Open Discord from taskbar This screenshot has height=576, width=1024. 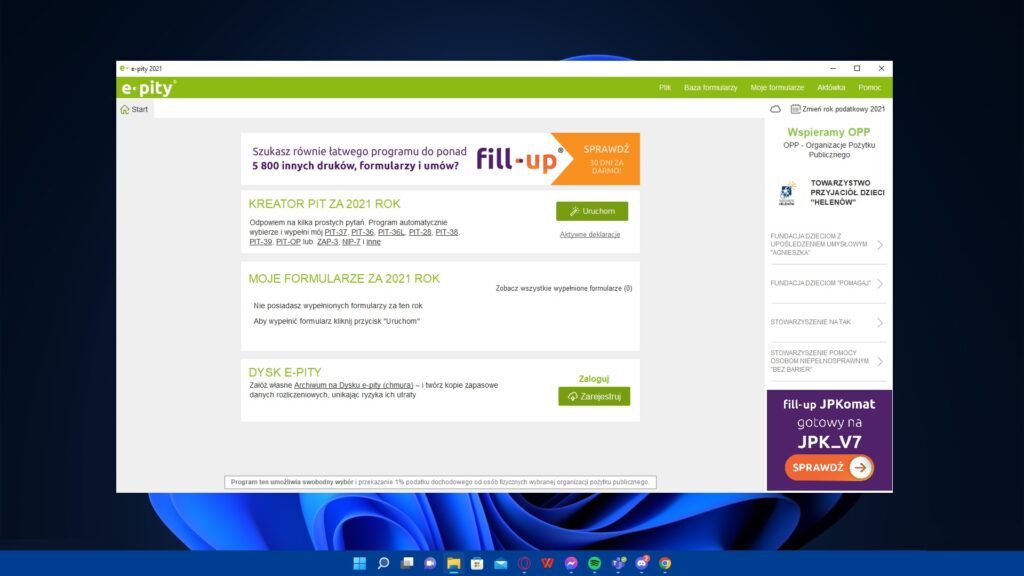[641, 563]
